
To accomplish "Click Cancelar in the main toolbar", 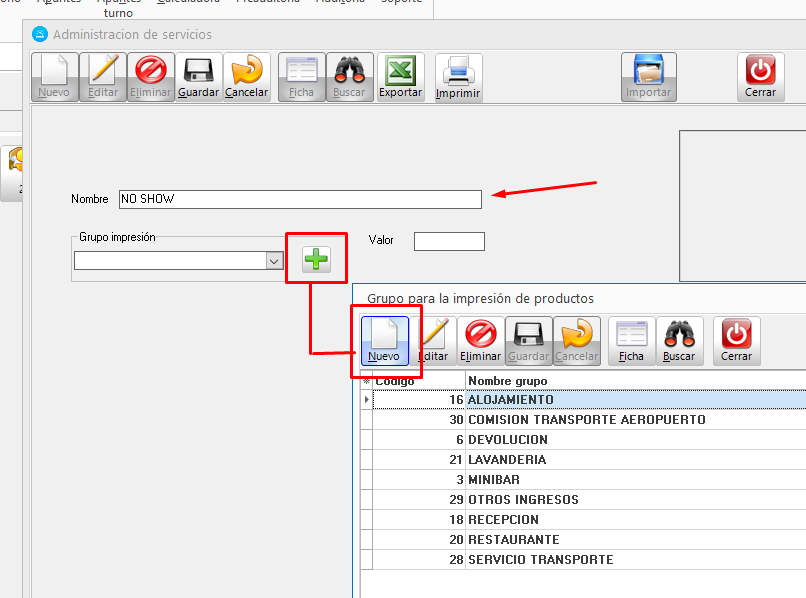I will tap(246, 77).
